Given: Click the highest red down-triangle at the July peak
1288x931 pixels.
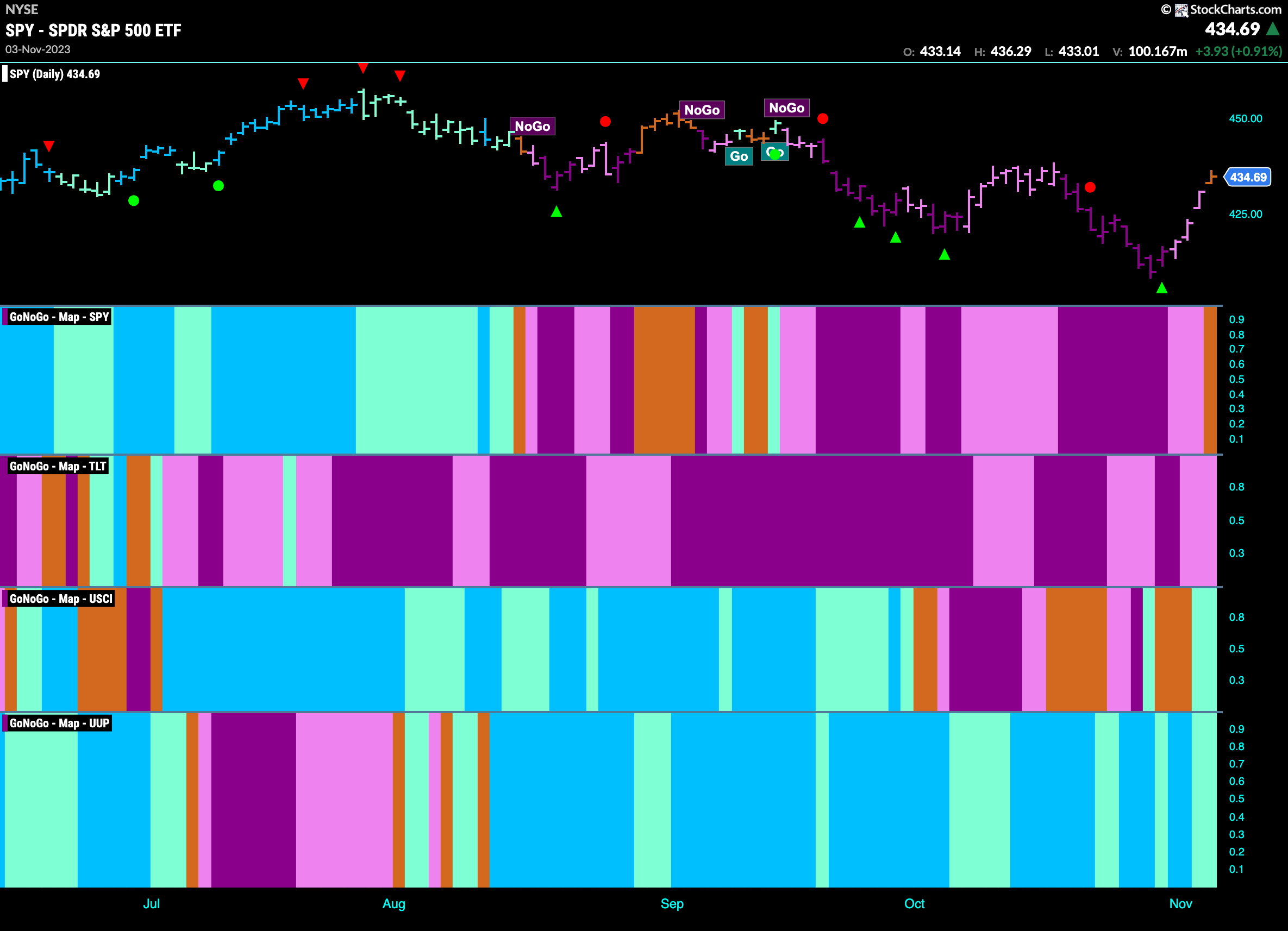Looking at the screenshot, I should click(x=363, y=68).
